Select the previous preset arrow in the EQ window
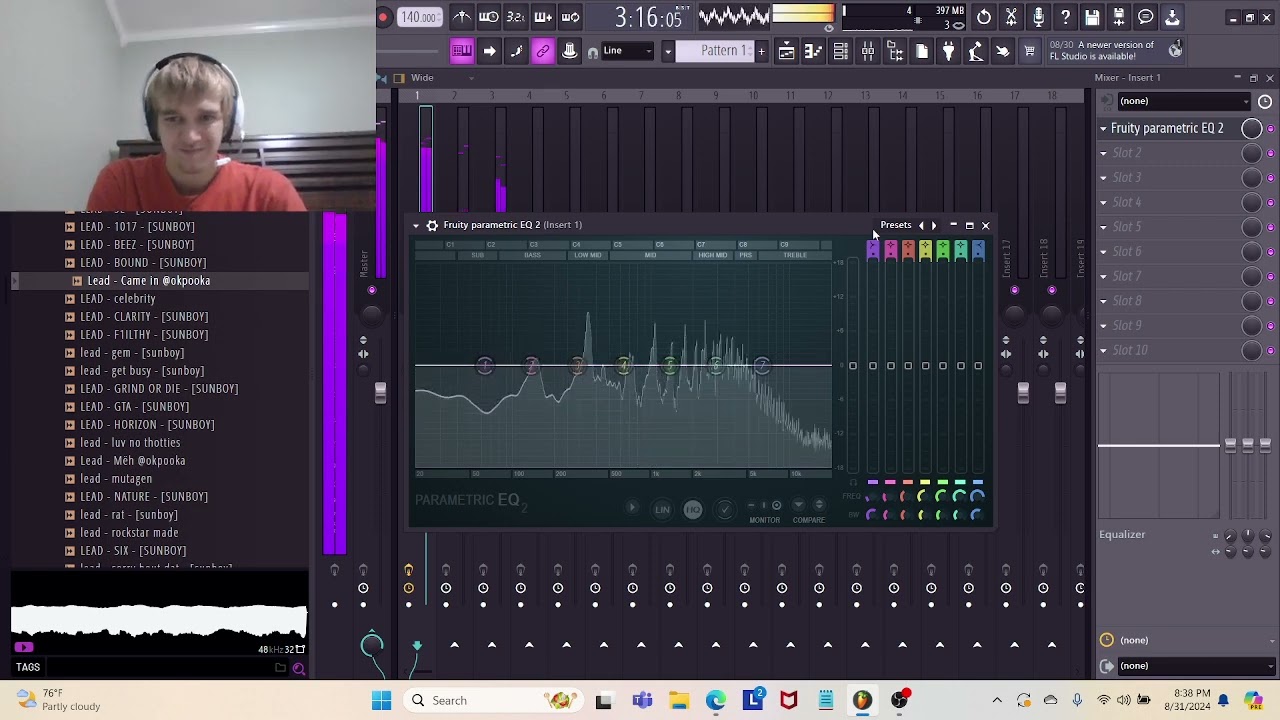The height and width of the screenshot is (720, 1280). pos(921,226)
